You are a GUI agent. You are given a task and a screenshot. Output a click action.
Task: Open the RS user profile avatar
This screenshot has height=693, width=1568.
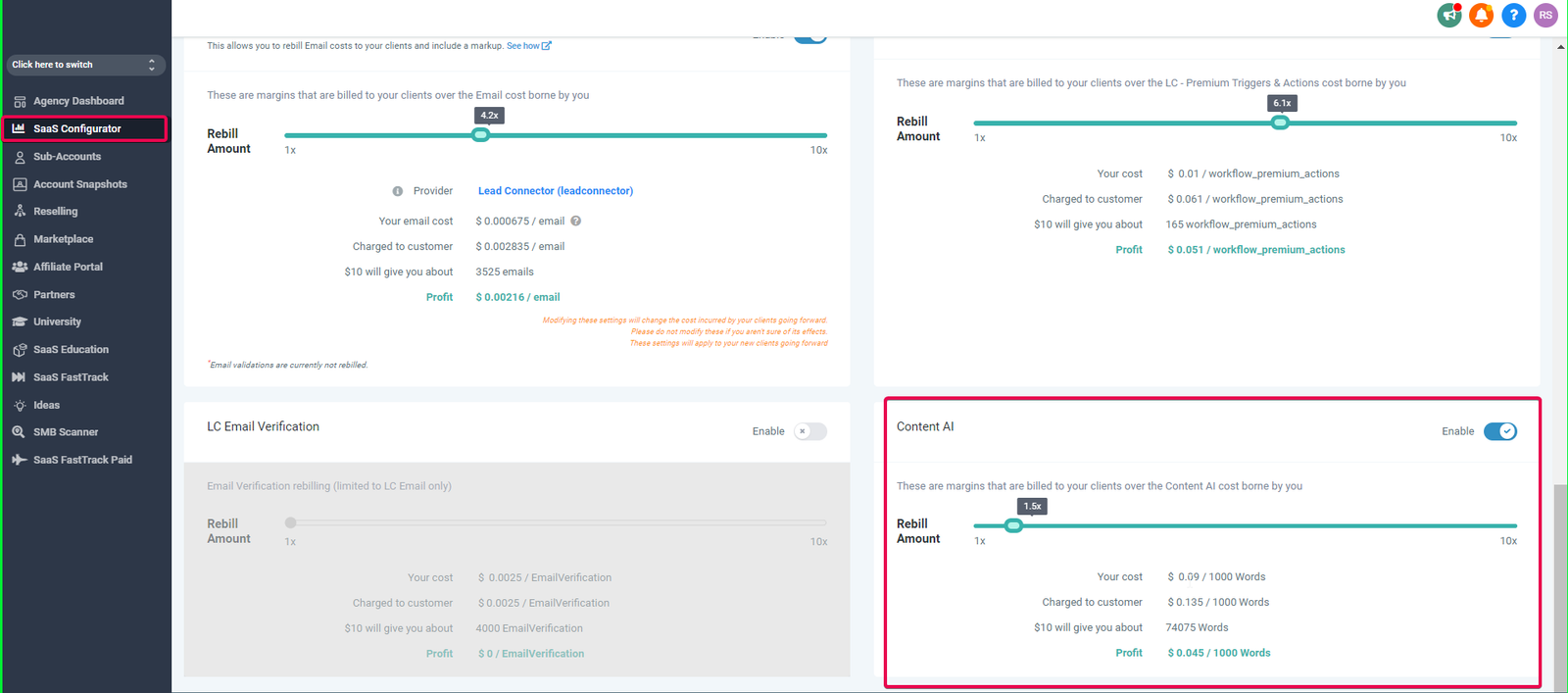[1545, 15]
